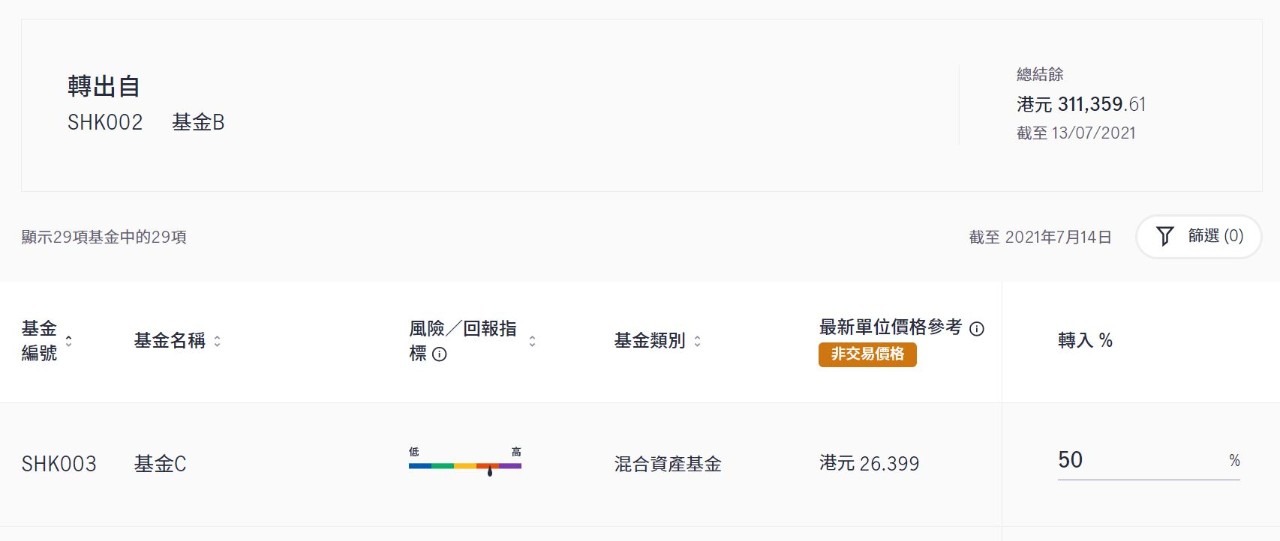
Task: Sort by 風險／回報指標 column arrows
Action: 532,341
